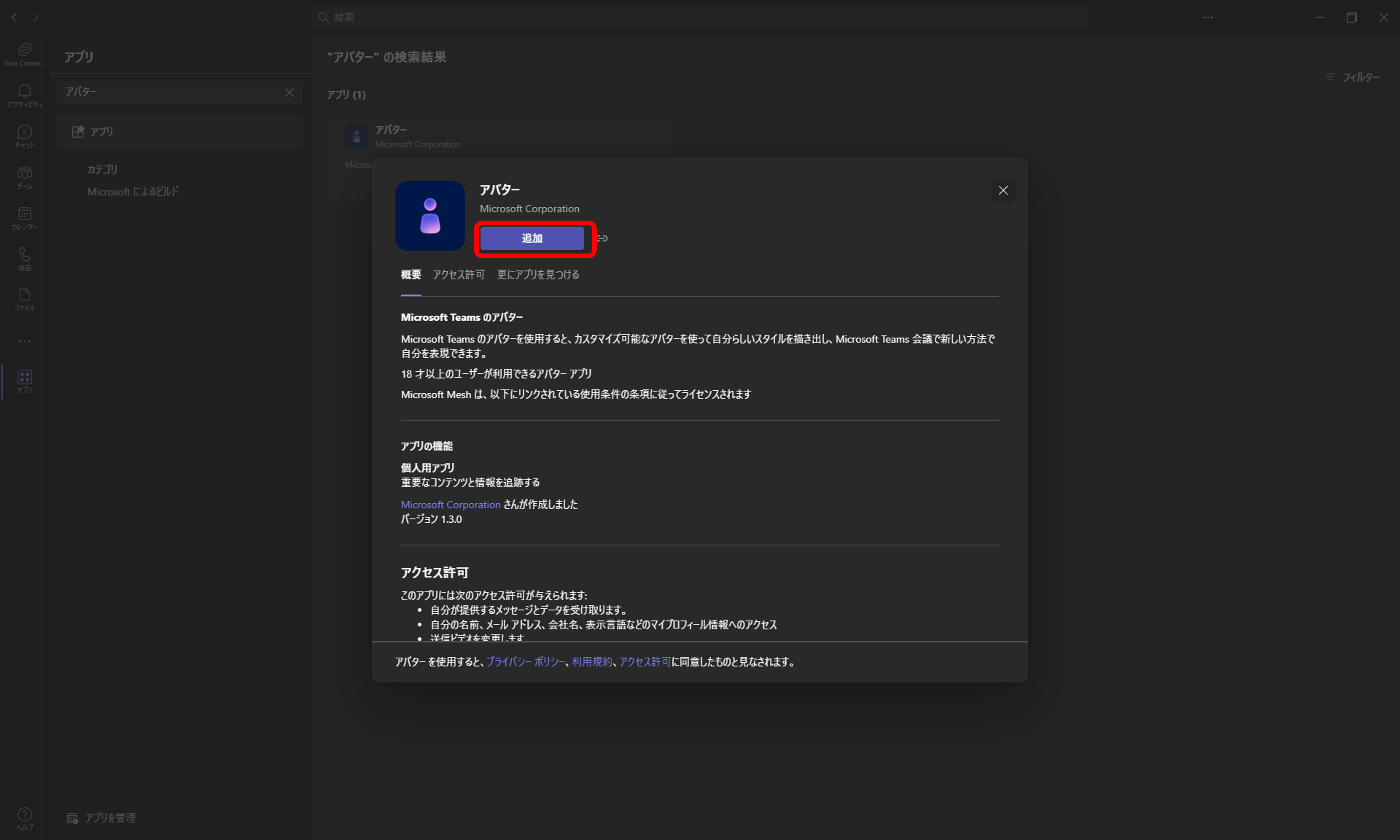This screenshot has height=840, width=1400.
Task: Click the アプリを管理 (Manage apps) button
Action: [x=102, y=817]
